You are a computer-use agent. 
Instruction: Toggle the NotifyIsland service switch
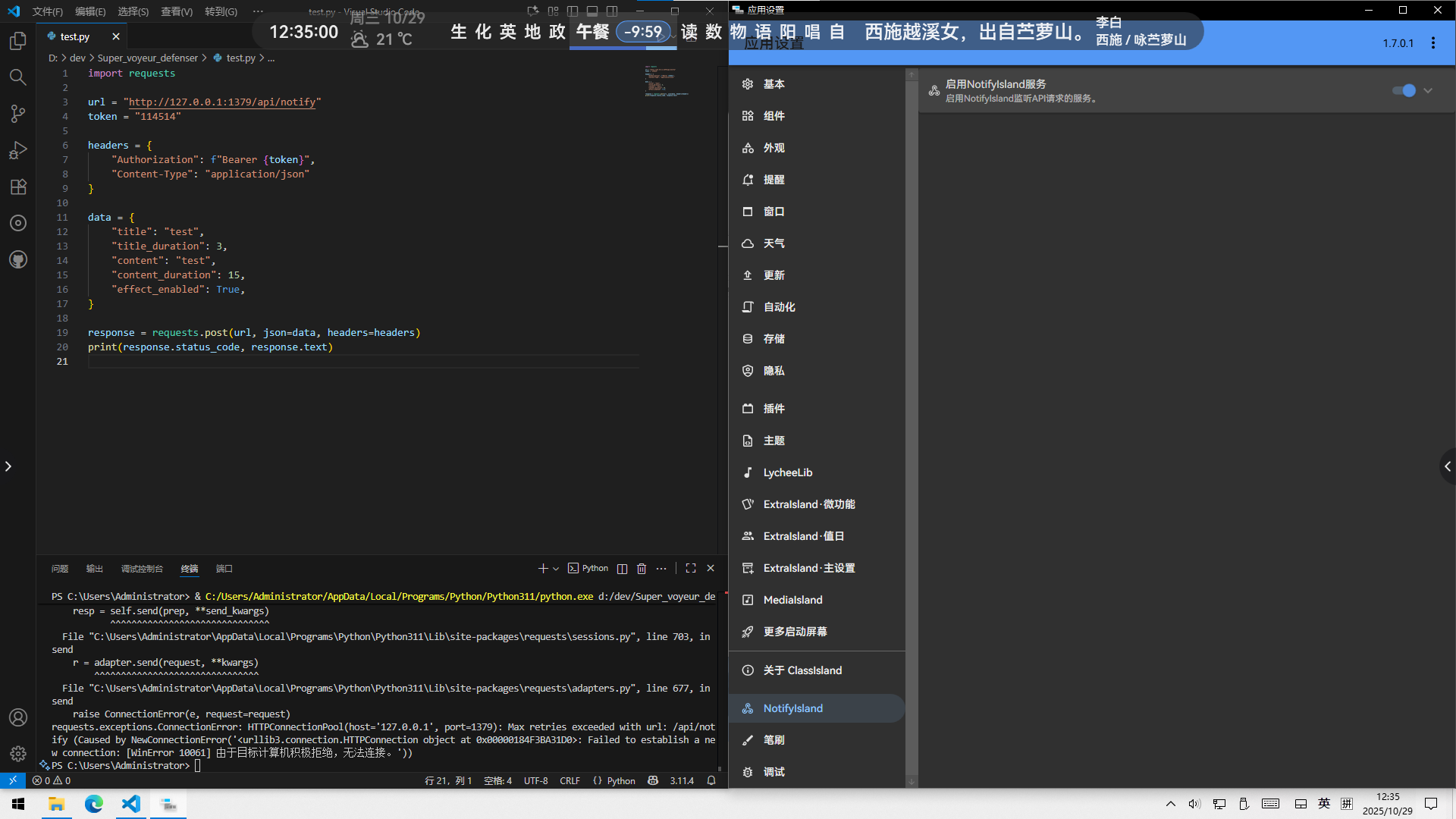(x=1404, y=90)
